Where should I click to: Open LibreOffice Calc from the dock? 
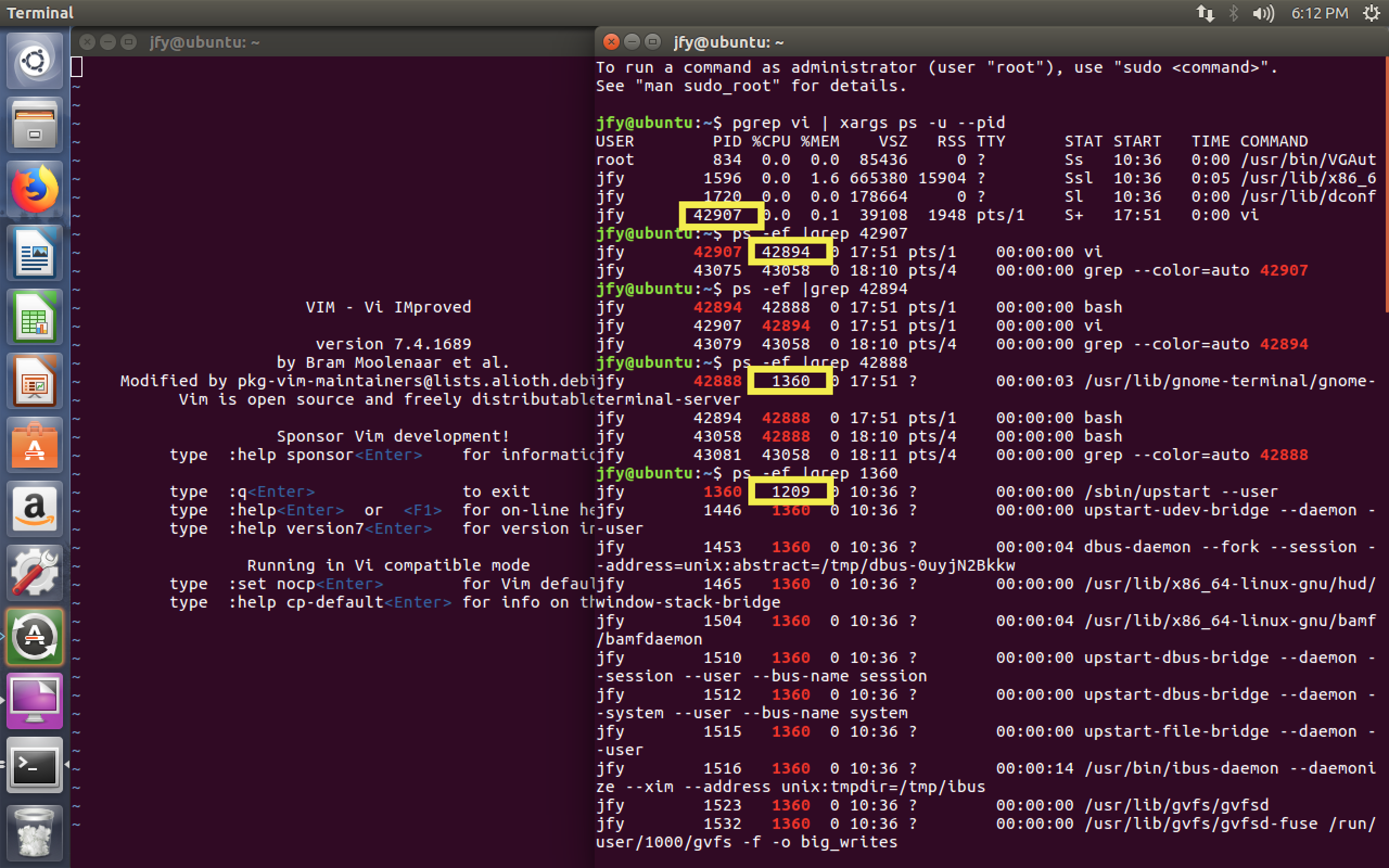pyautogui.click(x=34, y=317)
